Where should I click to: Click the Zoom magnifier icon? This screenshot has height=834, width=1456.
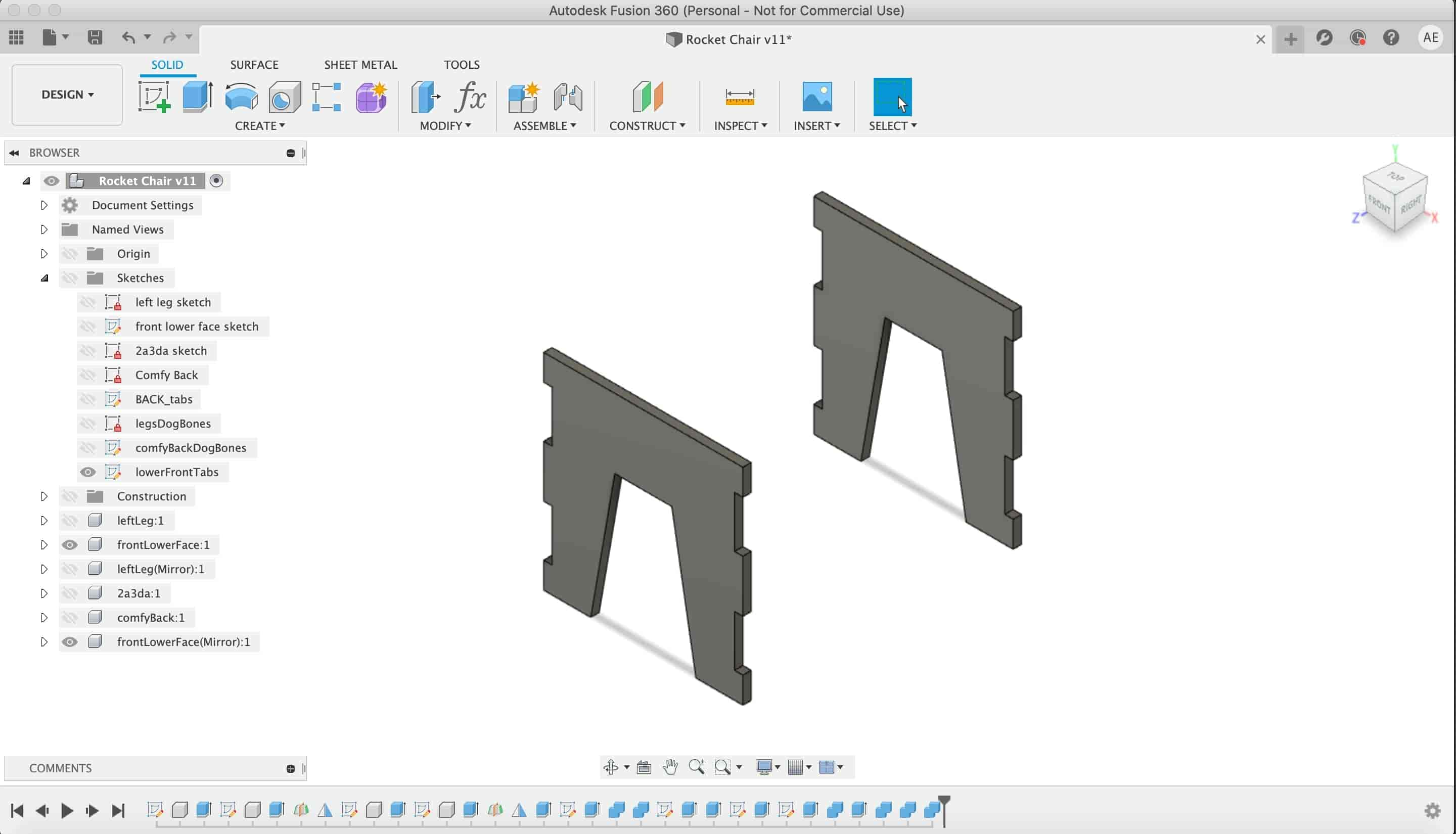click(697, 767)
